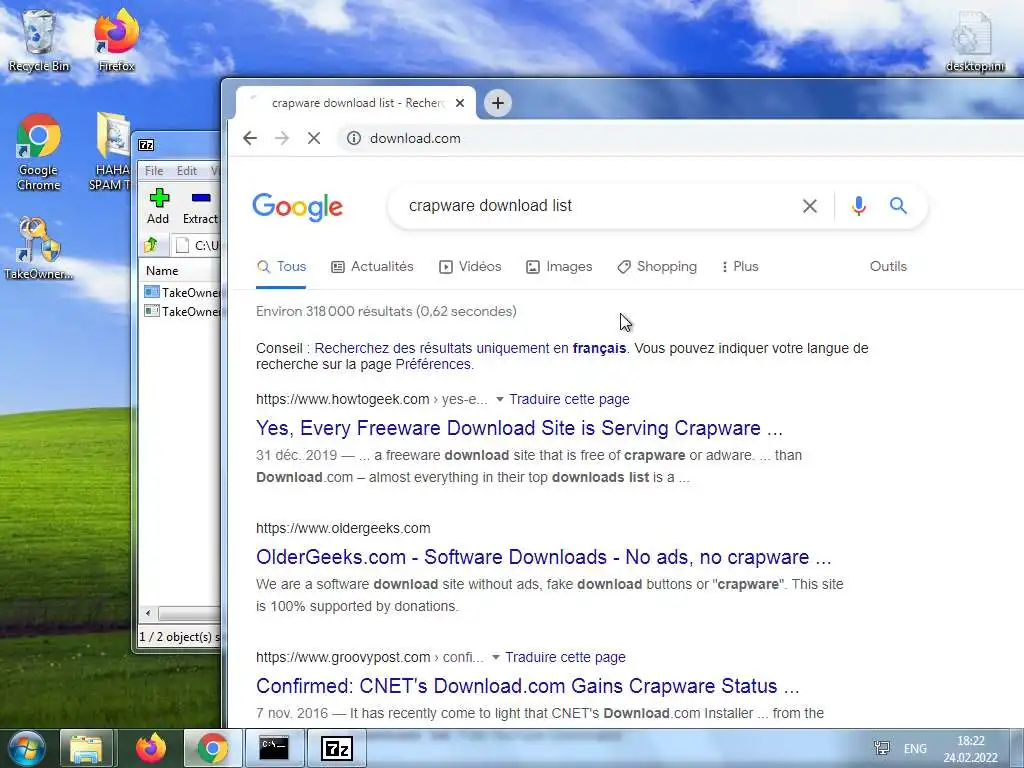
Task: Switch to the Vidéos tab
Action: 470,266
